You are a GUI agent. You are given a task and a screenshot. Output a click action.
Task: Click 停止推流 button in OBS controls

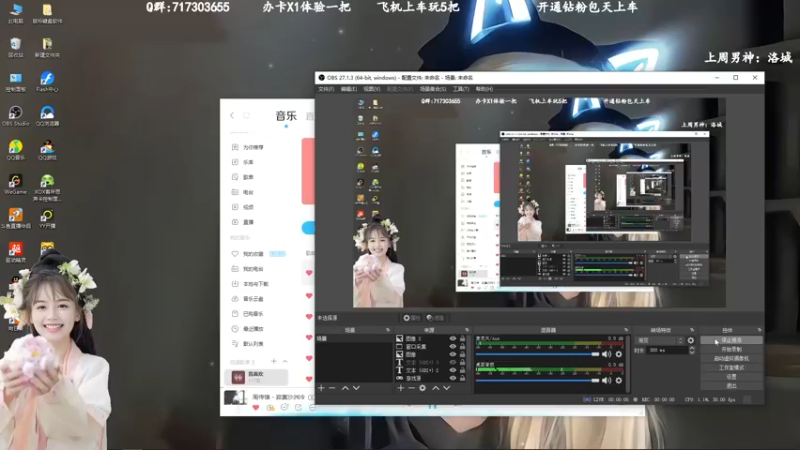tap(732, 340)
